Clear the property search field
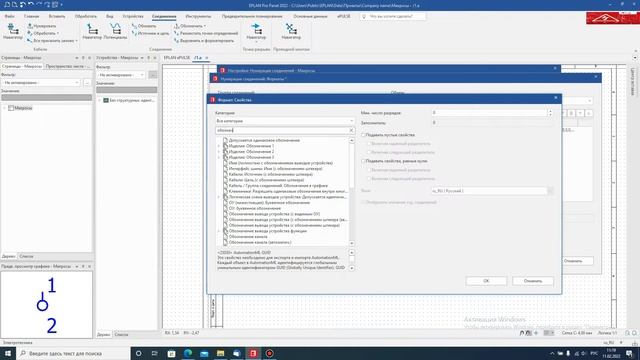The image size is (640, 360). 351,130
